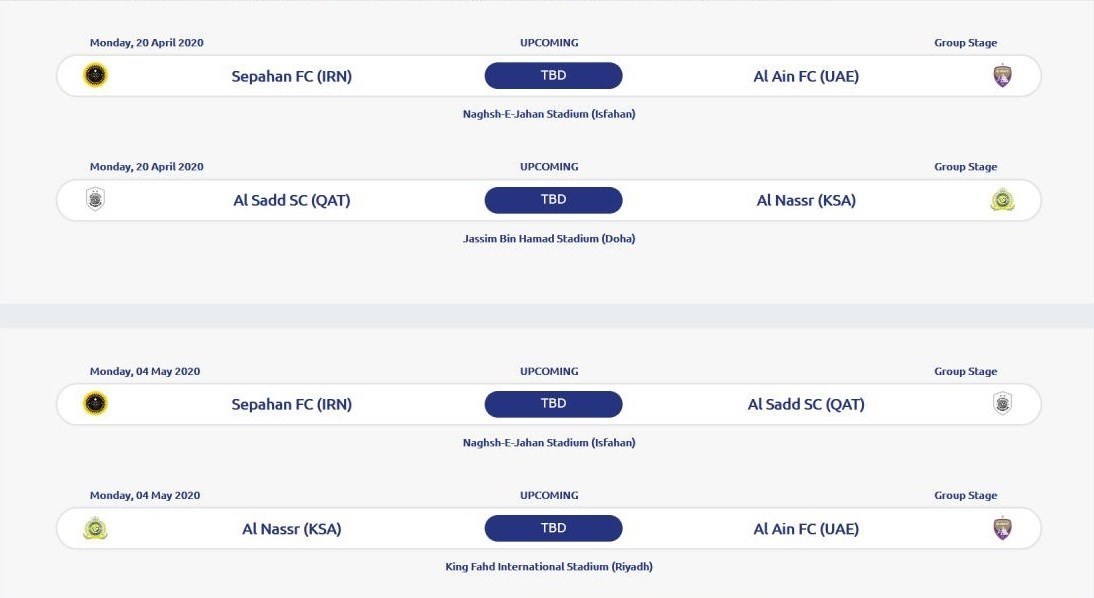Screen dimensions: 1094x598
Task: Select Al Ain FC (UAE) away name, 20 April
Action: [x=806, y=76]
